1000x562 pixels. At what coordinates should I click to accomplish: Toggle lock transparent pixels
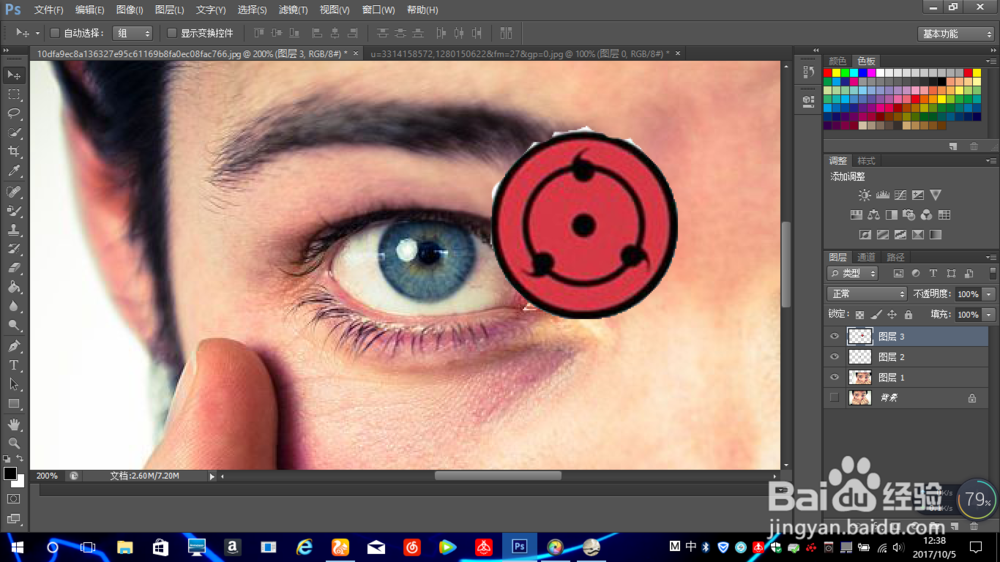(x=860, y=314)
